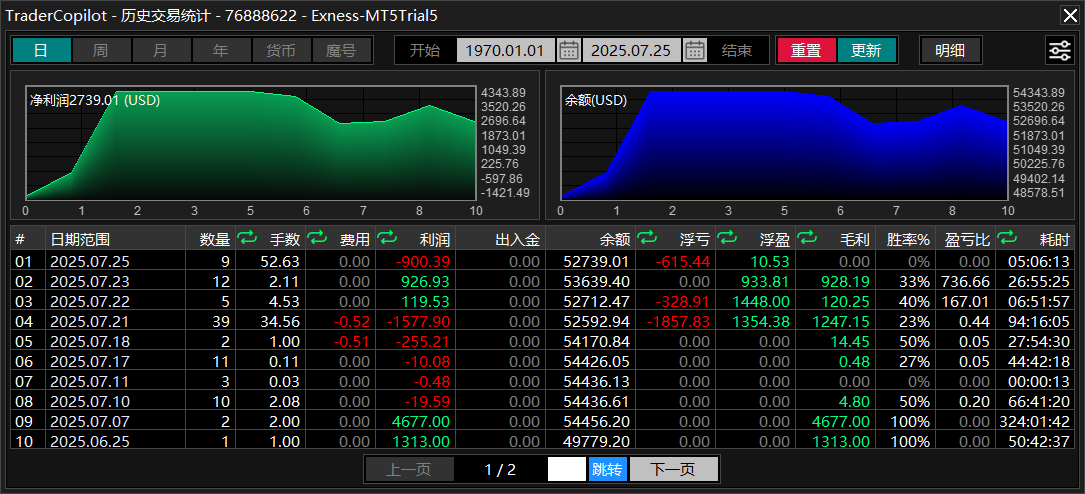Select the row dated 2025.07.10
1085x494 pixels.
[x=542, y=401]
